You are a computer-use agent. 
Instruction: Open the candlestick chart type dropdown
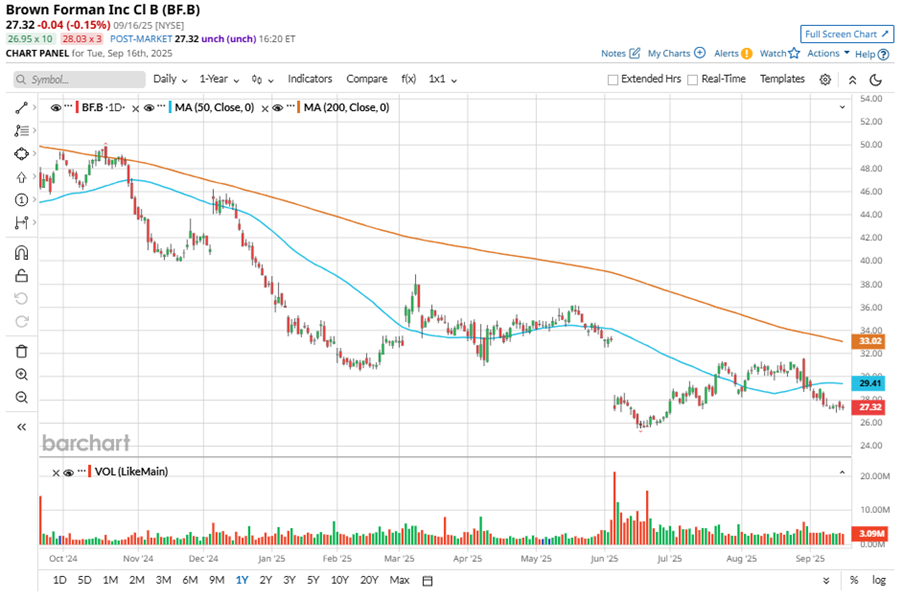coord(262,79)
